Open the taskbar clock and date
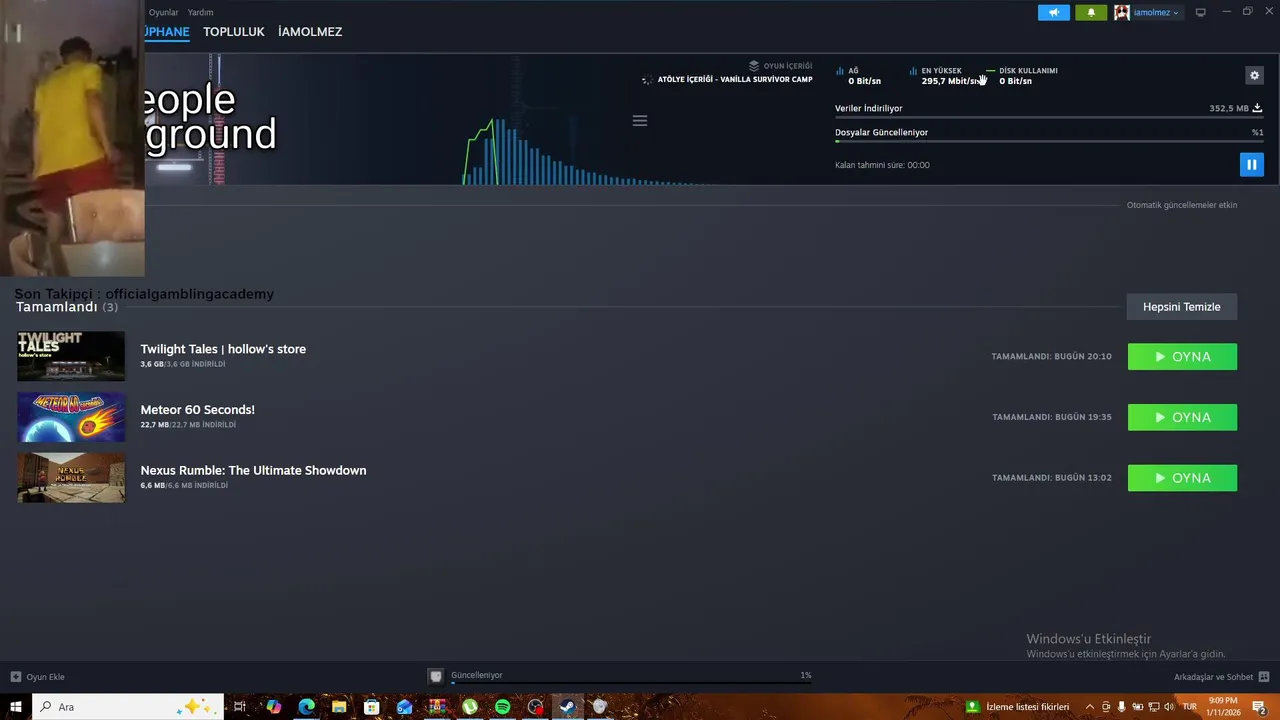This screenshot has width=1280, height=720. click(x=1223, y=707)
